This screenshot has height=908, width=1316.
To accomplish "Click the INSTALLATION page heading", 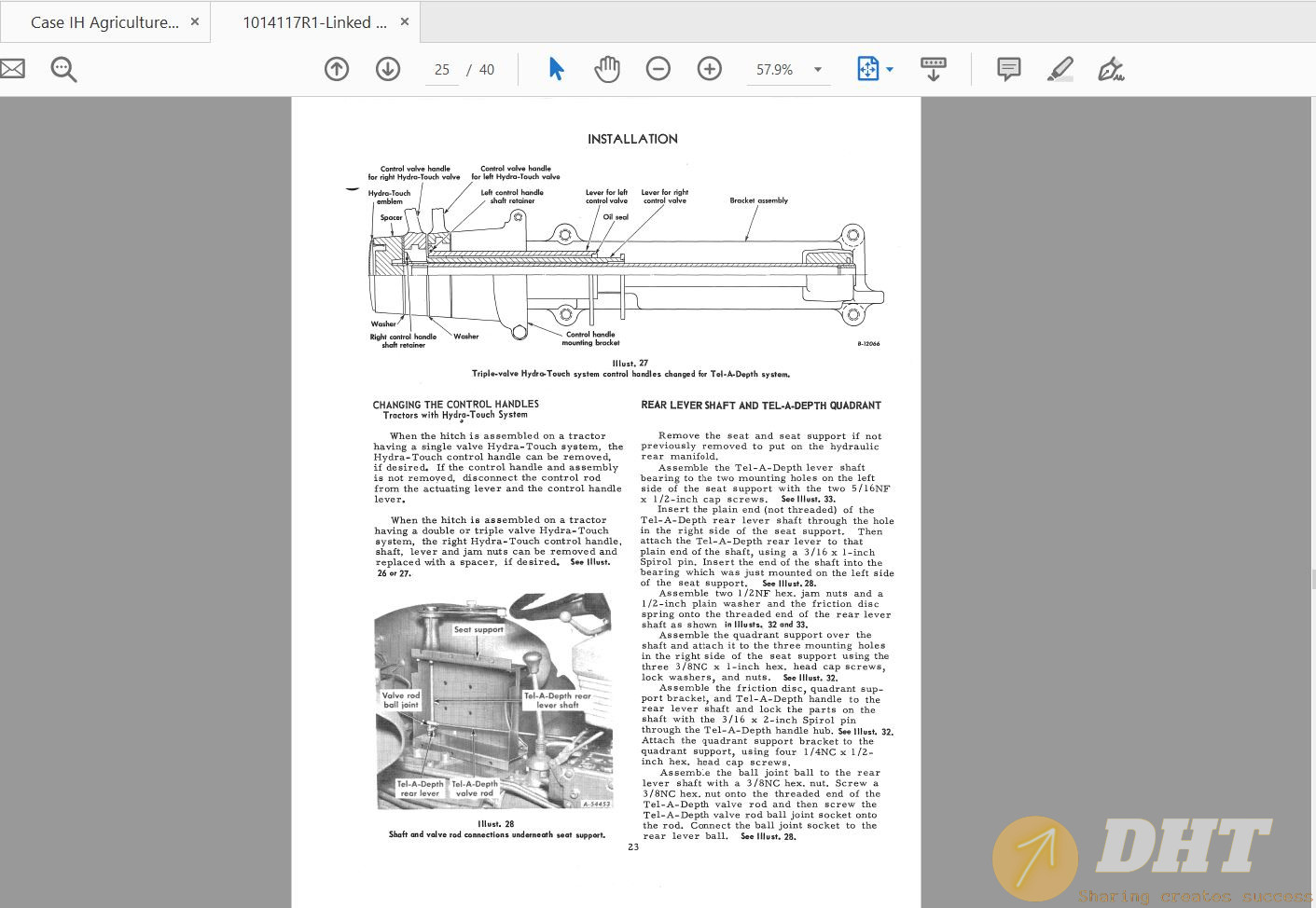I will click(632, 139).
